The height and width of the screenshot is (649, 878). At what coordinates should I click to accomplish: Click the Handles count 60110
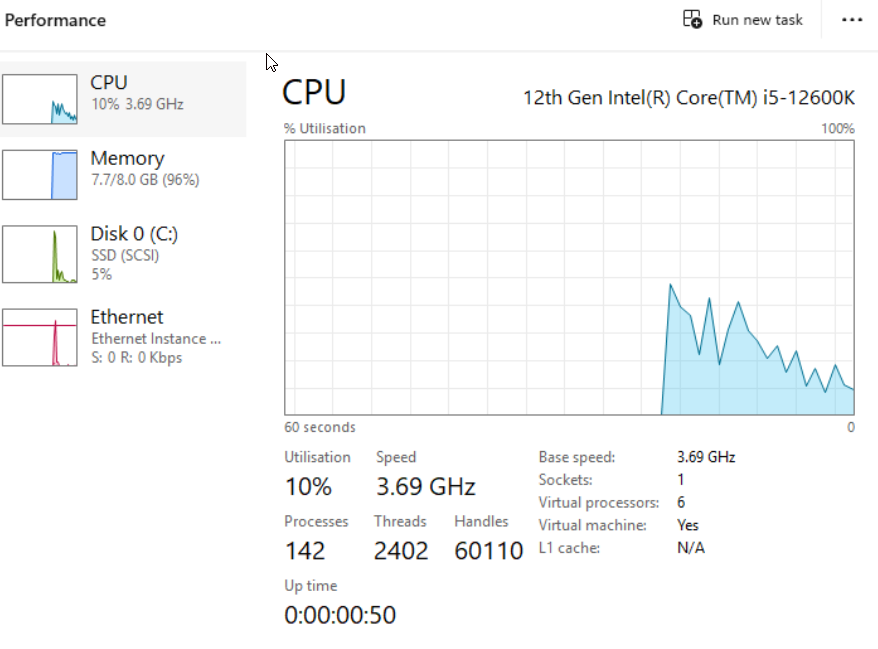tap(489, 551)
